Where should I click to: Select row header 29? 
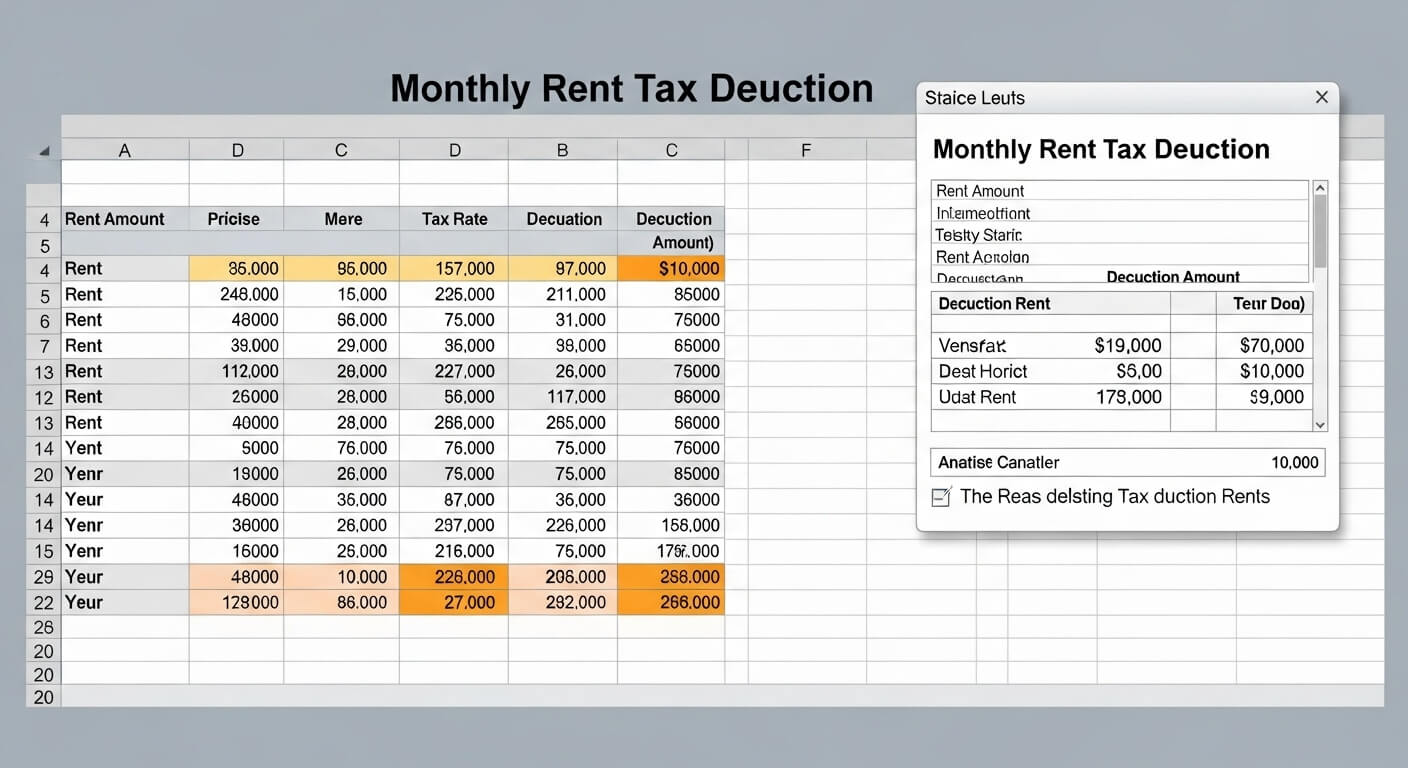pos(44,577)
